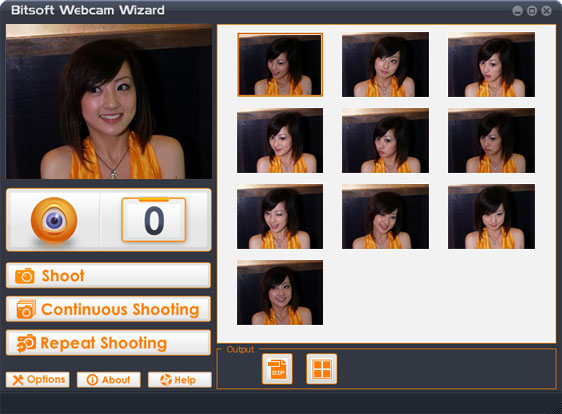Select the middle thumbnail in the third row
This screenshot has height=414, width=562.
385,216
